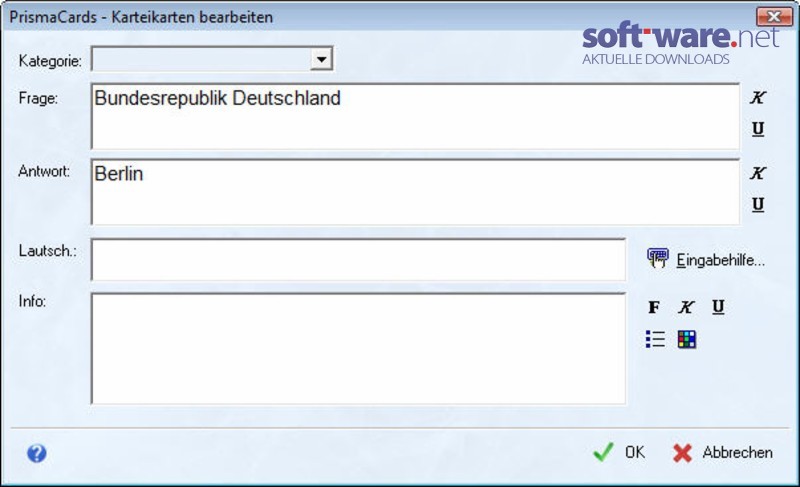Confirm with the OK button
Image resolution: width=800 pixels, height=487 pixels.
619,452
